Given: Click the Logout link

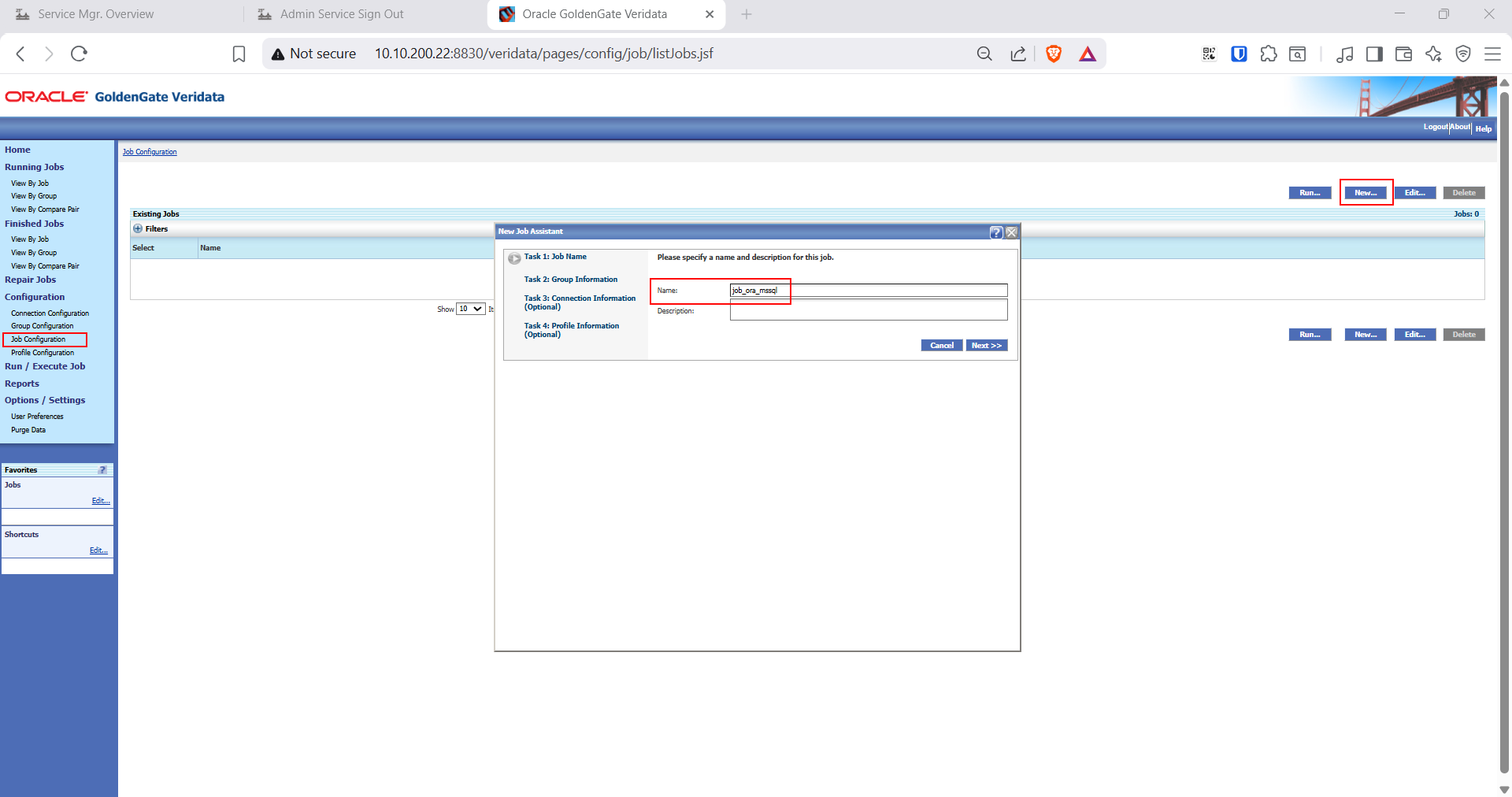Looking at the screenshot, I should [x=1436, y=127].
